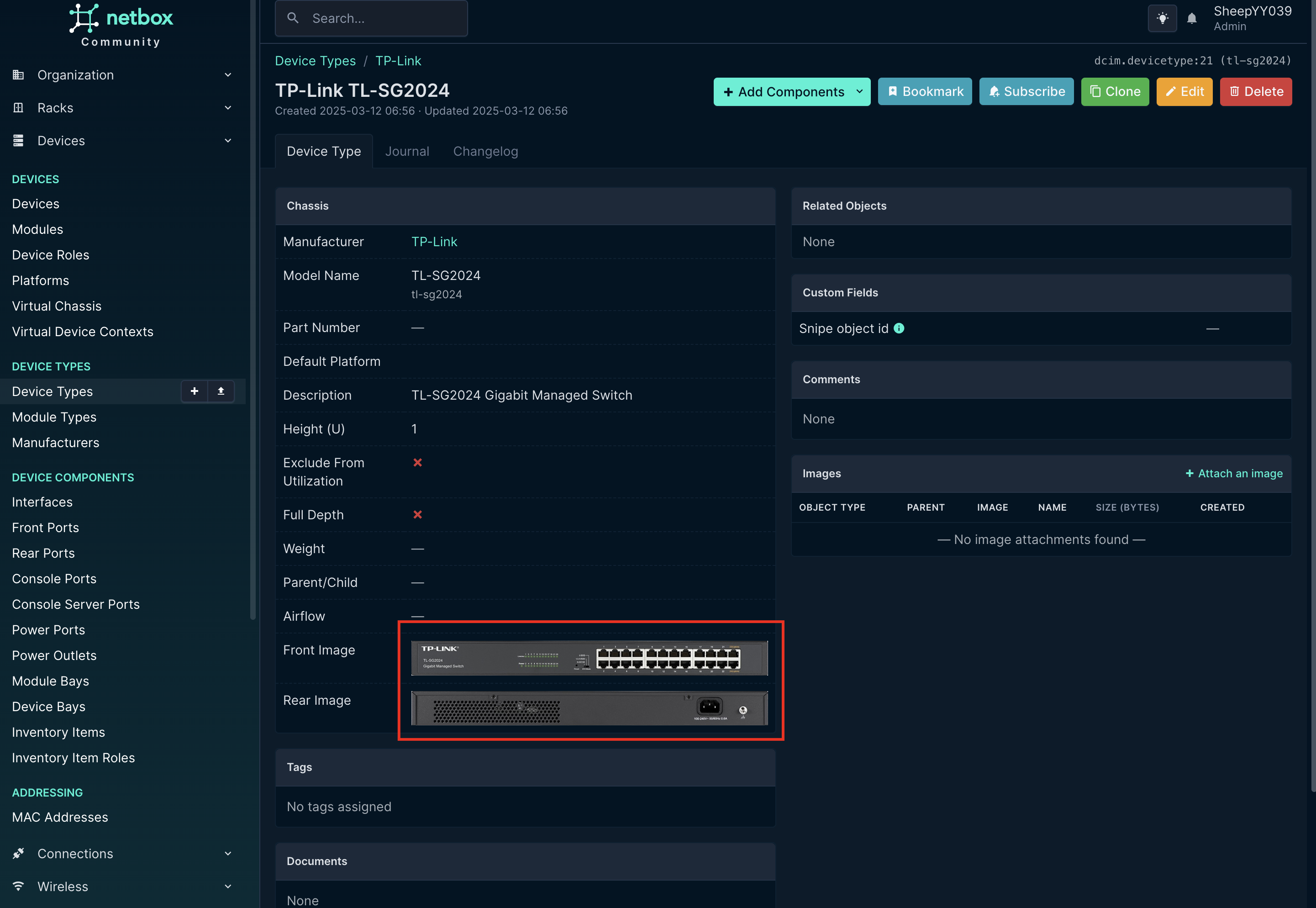This screenshot has width=1316, height=908.
Task: Switch to the Changelog tab
Action: pyautogui.click(x=485, y=151)
